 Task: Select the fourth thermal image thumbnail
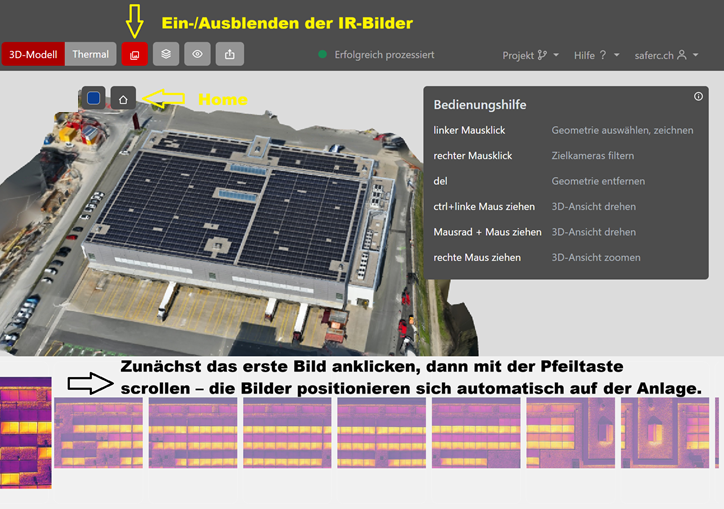287,432
